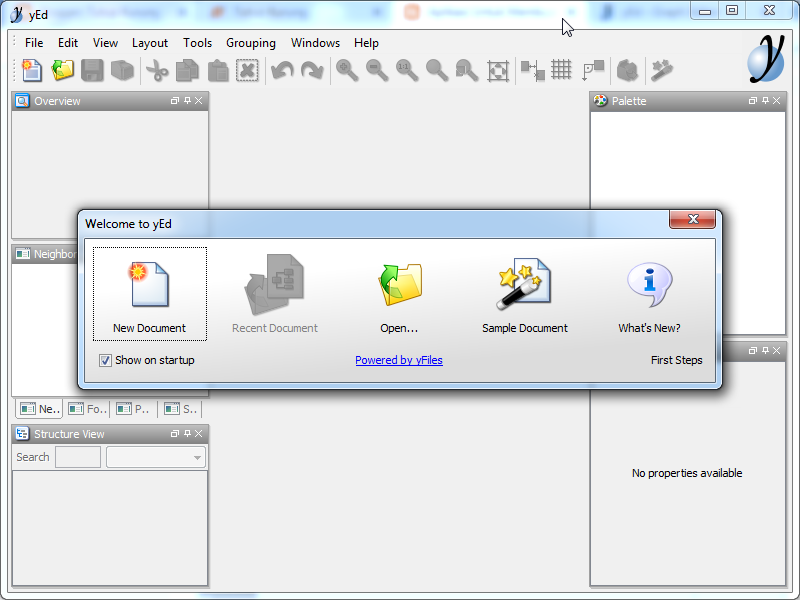Image resolution: width=800 pixels, height=600 pixels.
Task: Click the Redo arrow in the toolbar
Action: click(311, 70)
